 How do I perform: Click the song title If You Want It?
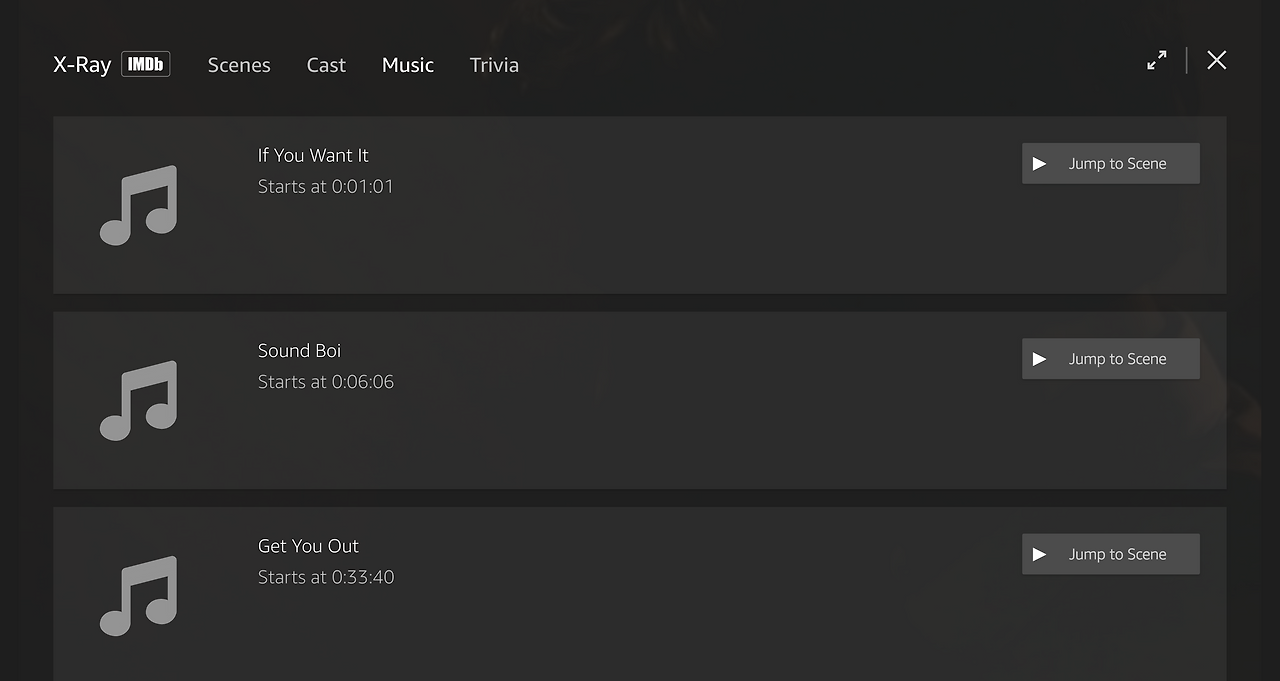(x=313, y=155)
